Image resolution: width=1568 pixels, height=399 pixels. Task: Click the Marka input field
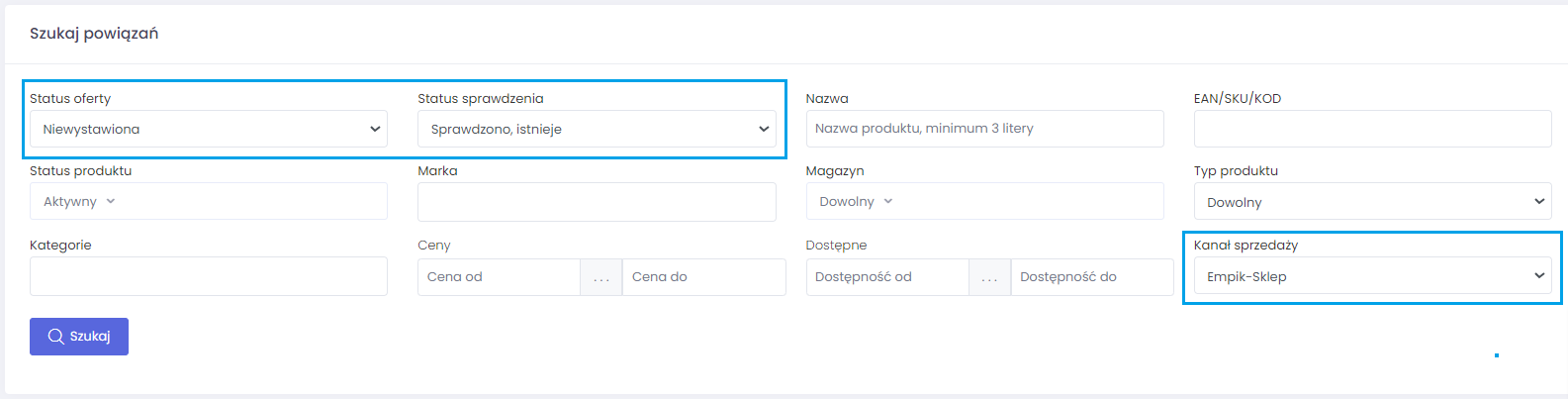click(597, 202)
